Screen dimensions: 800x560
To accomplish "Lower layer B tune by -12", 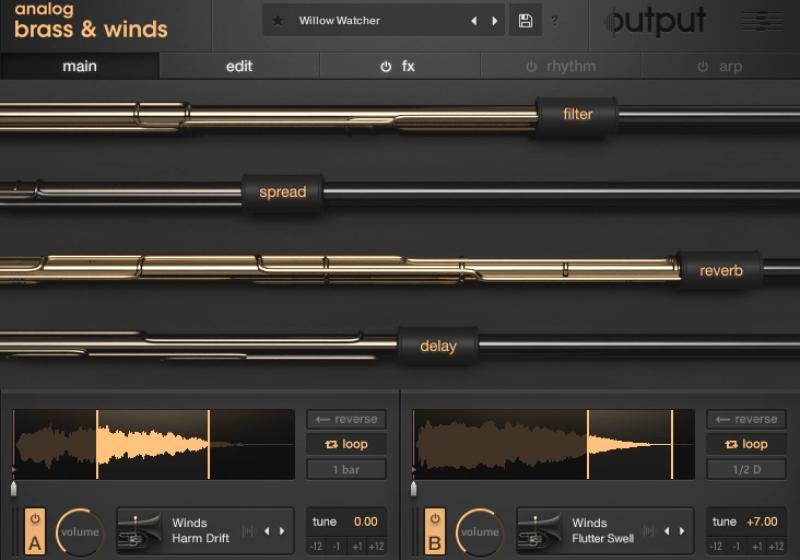I will point(716,546).
